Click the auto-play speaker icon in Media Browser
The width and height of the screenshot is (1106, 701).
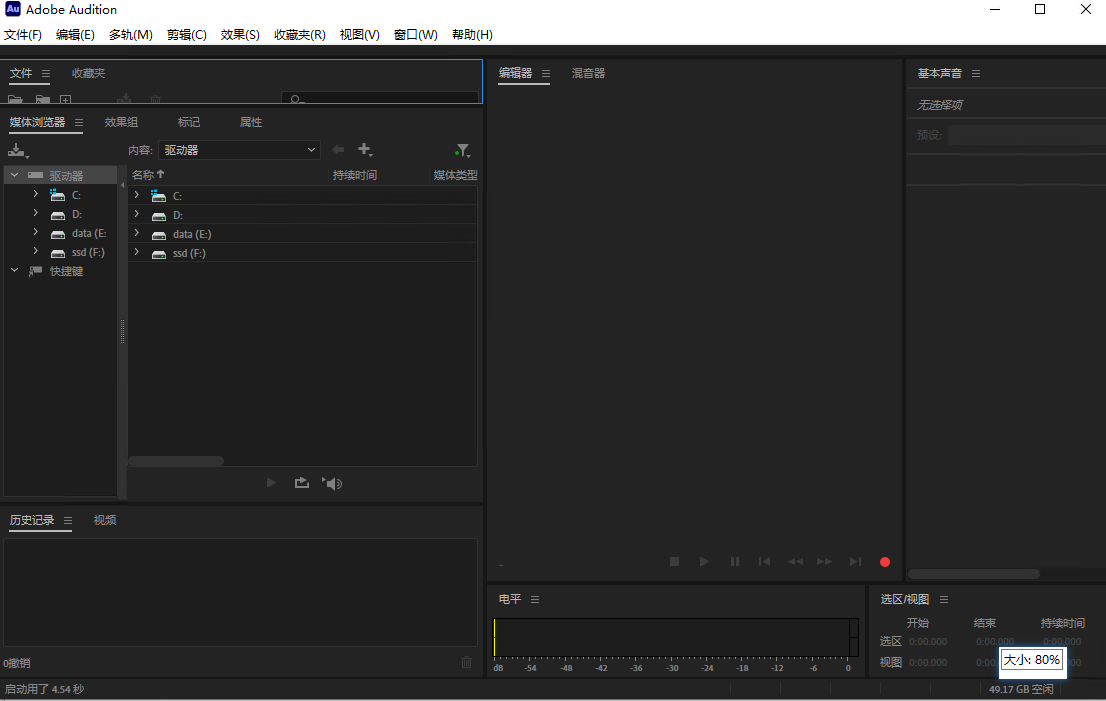coord(332,483)
